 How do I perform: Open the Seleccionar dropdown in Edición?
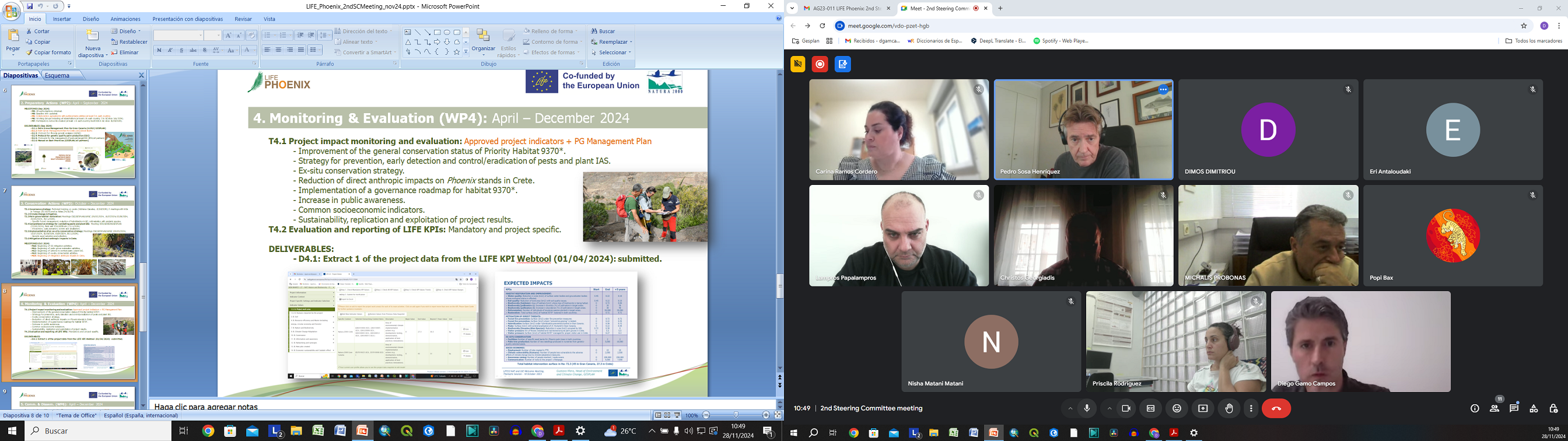[612, 52]
